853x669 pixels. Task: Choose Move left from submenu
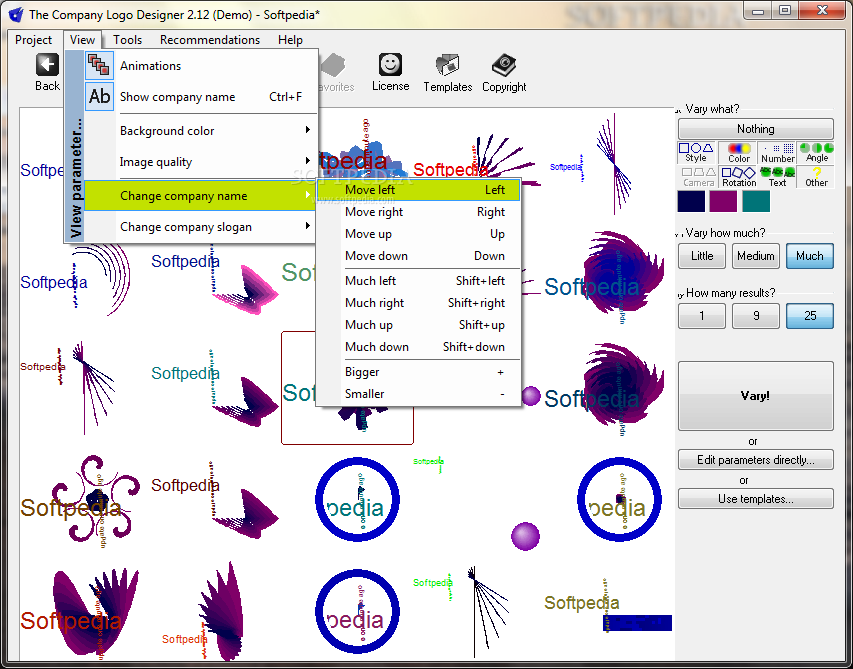click(418, 190)
